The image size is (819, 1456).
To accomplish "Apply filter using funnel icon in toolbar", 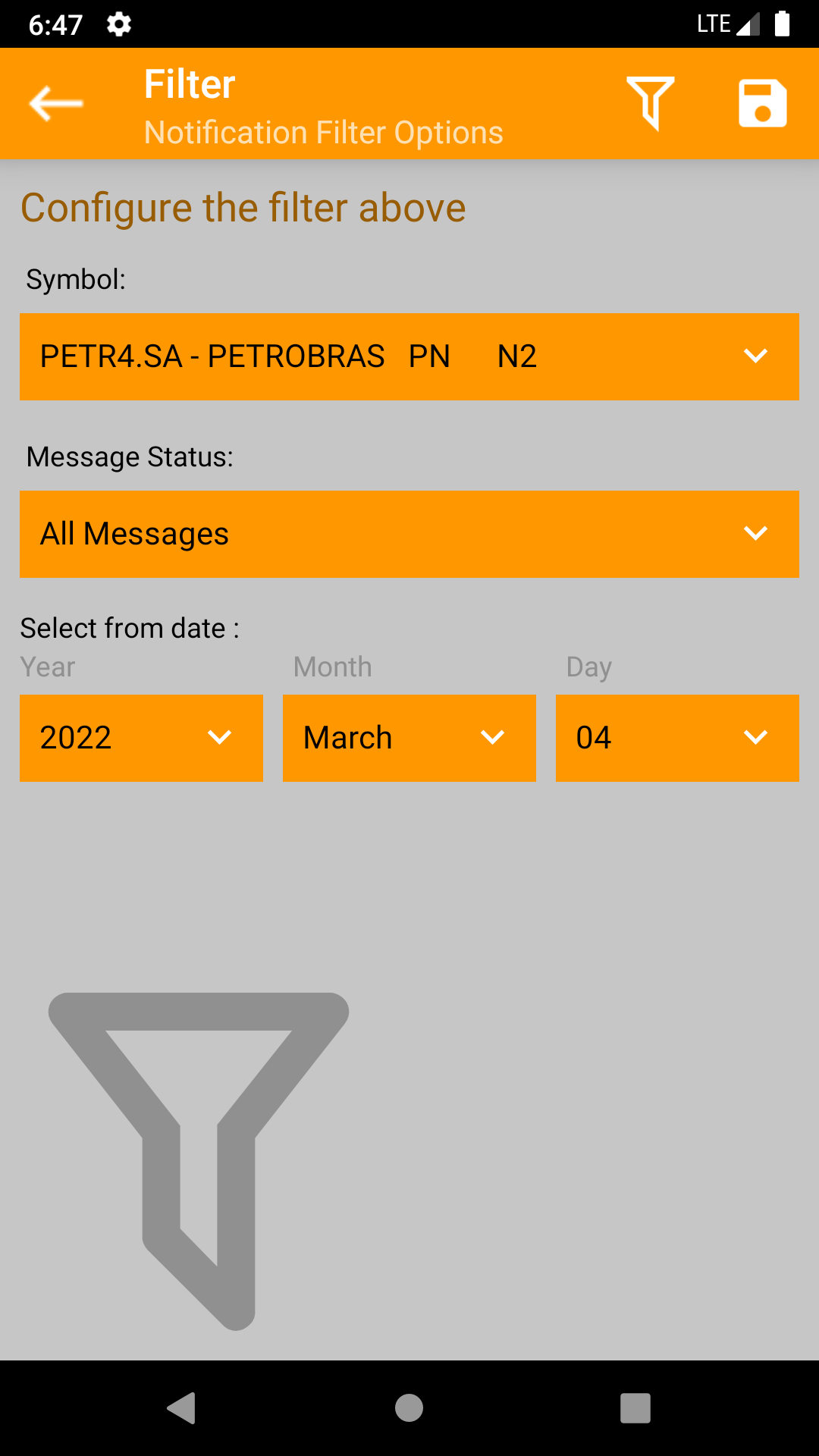I will [650, 103].
